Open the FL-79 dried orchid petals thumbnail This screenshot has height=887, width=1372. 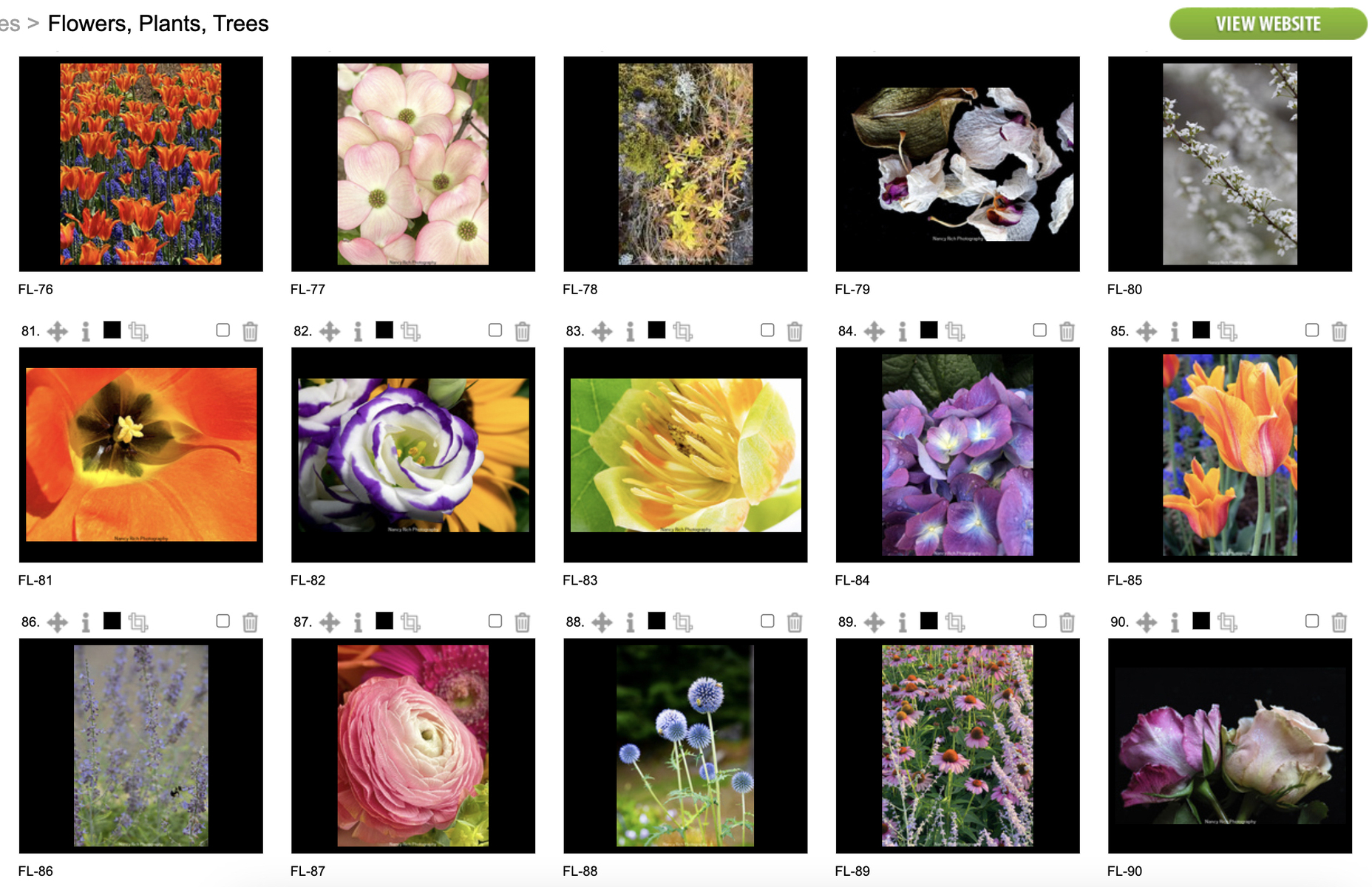[x=957, y=164]
